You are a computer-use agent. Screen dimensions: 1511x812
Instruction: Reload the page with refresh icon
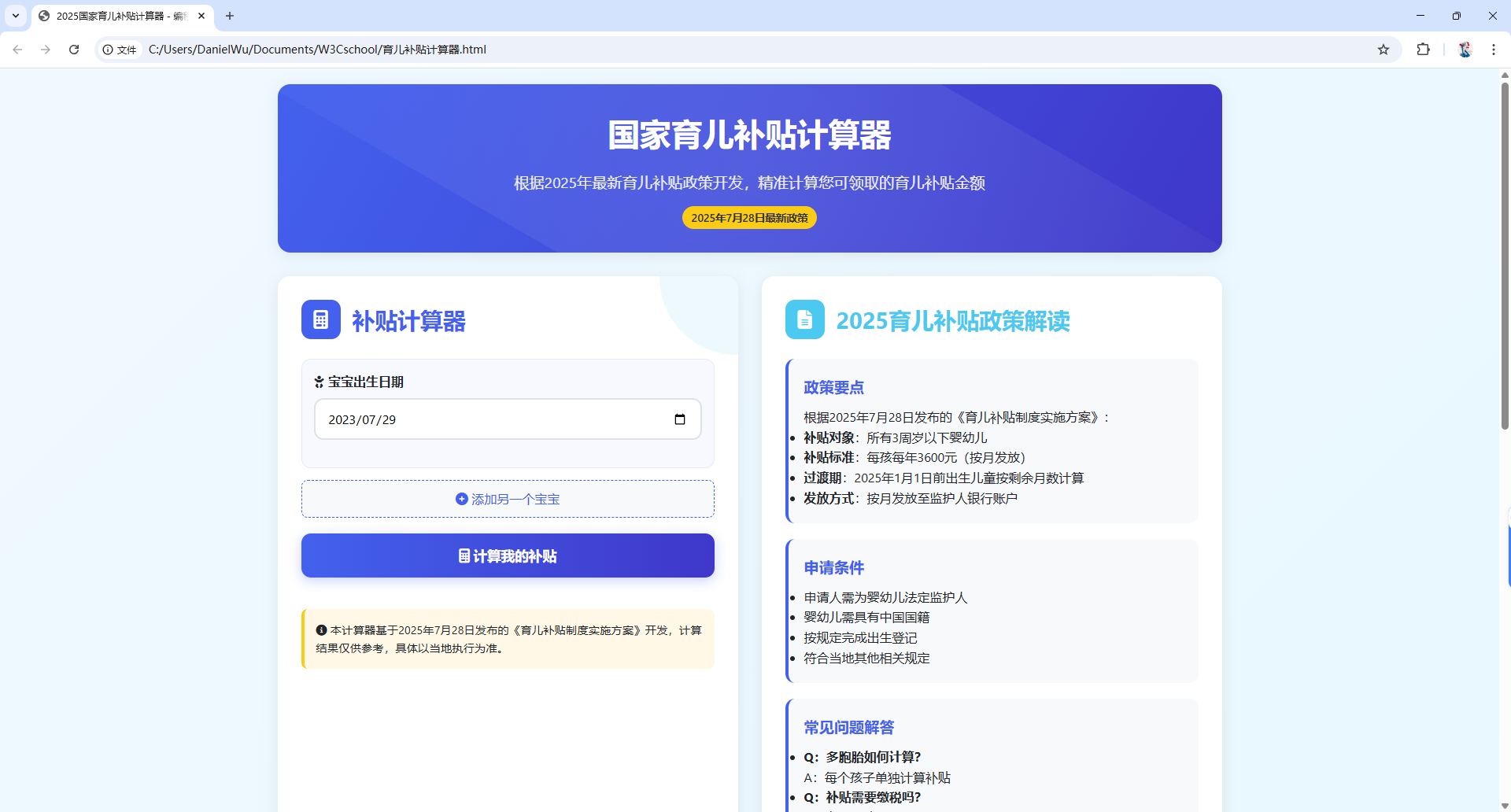[x=74, y=50]
